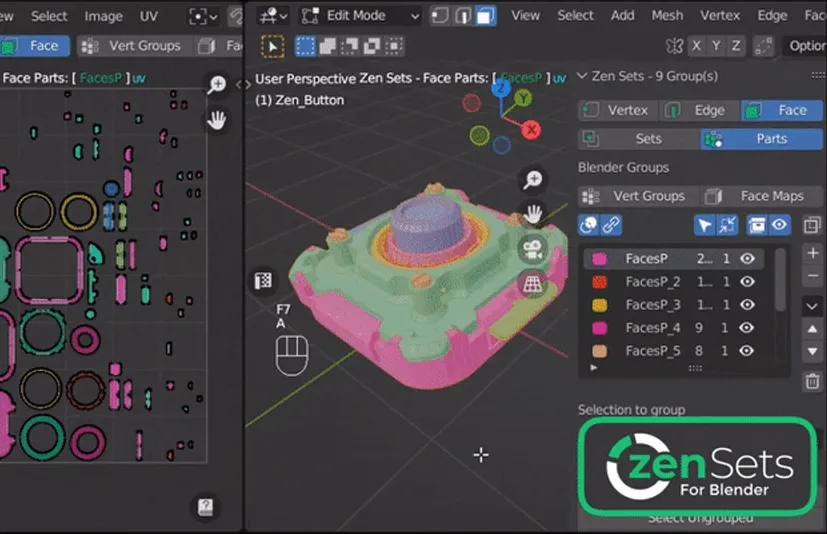Open the Options dropdown in header

807,46
